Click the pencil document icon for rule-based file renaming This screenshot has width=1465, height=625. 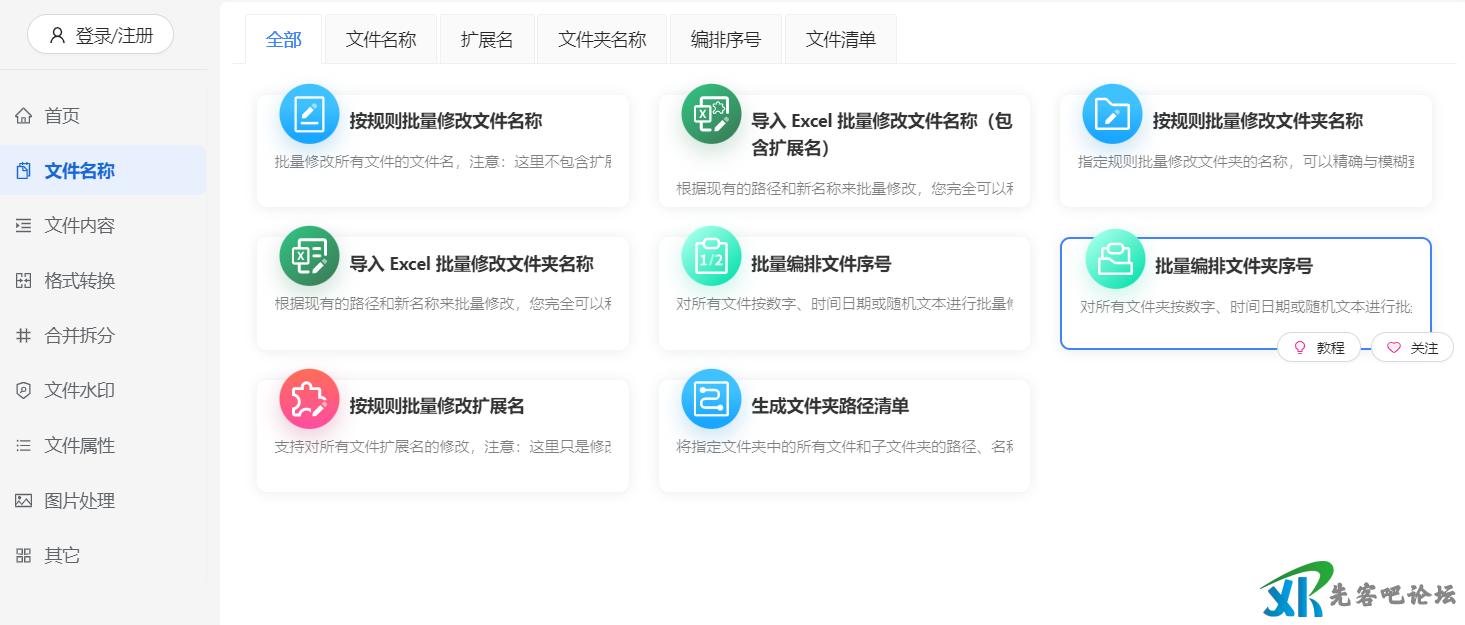pos(309,114)
